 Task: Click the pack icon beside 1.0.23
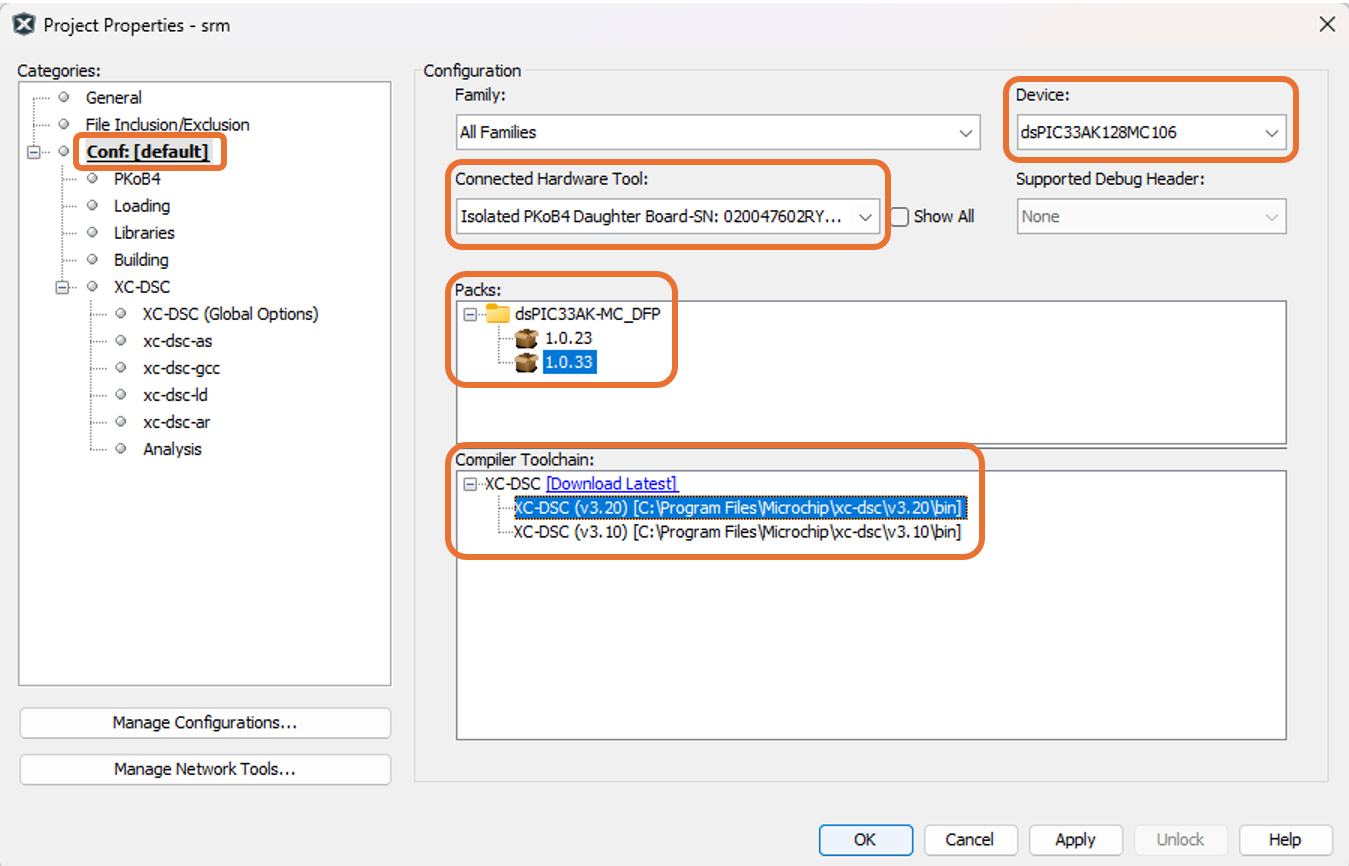pyautogui.click(x=527, y=338)
